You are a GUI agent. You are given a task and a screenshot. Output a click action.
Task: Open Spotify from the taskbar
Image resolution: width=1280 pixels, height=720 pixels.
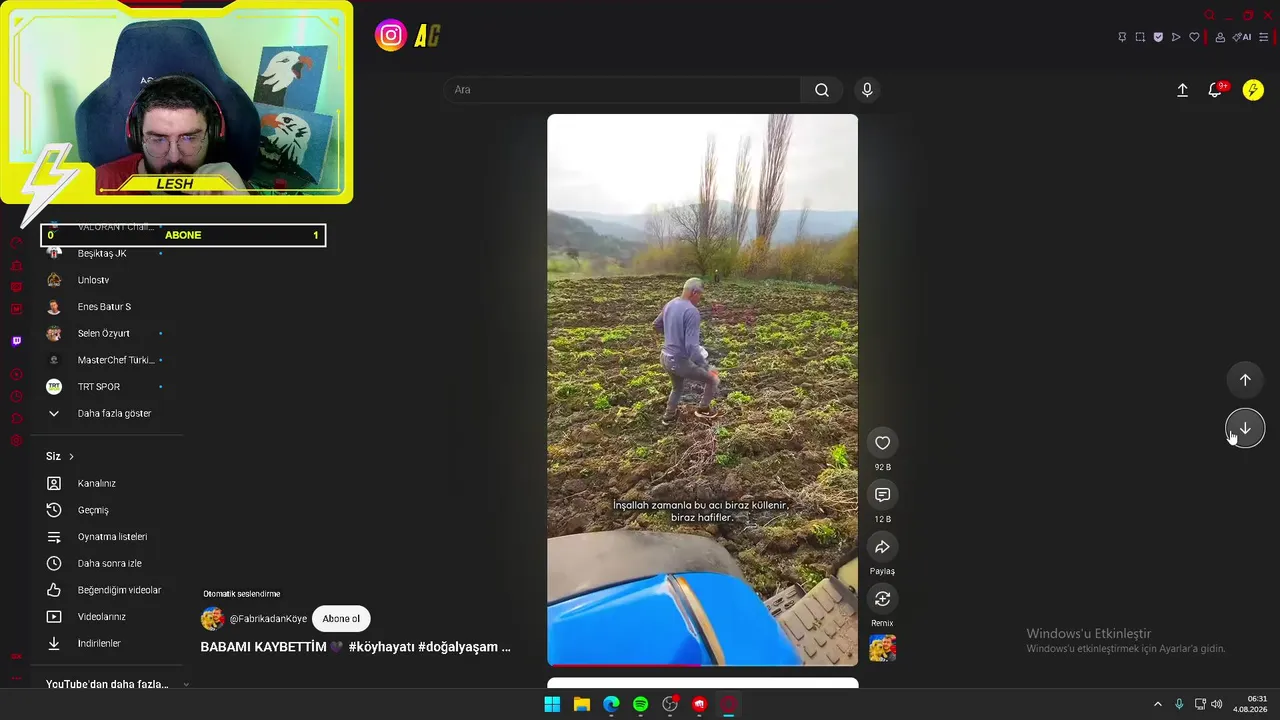(640, 704)
